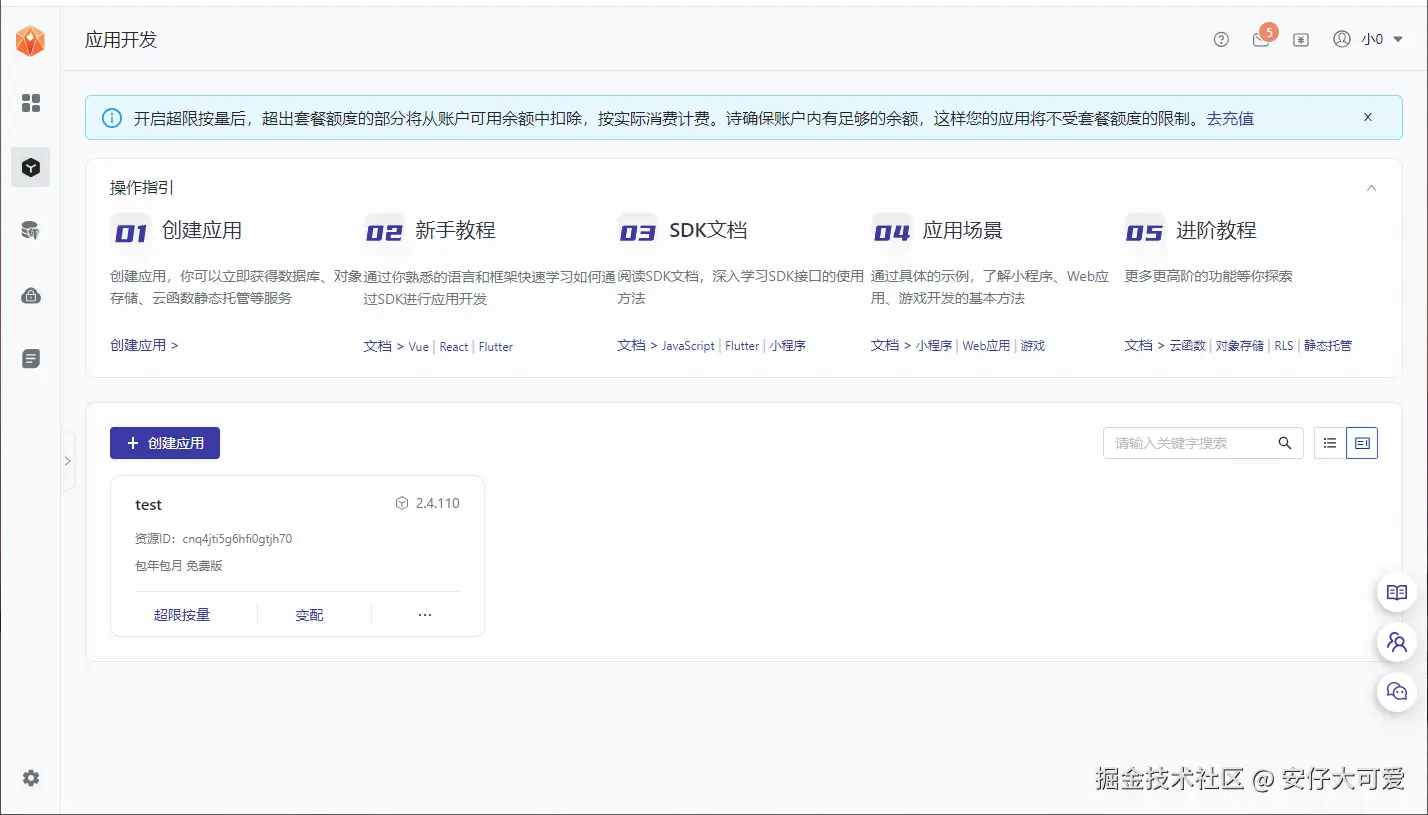Click the orange MemFire logo icon
Image resolution: width=1428 pixels, height=815 pixels.
[x=30, y=41]
